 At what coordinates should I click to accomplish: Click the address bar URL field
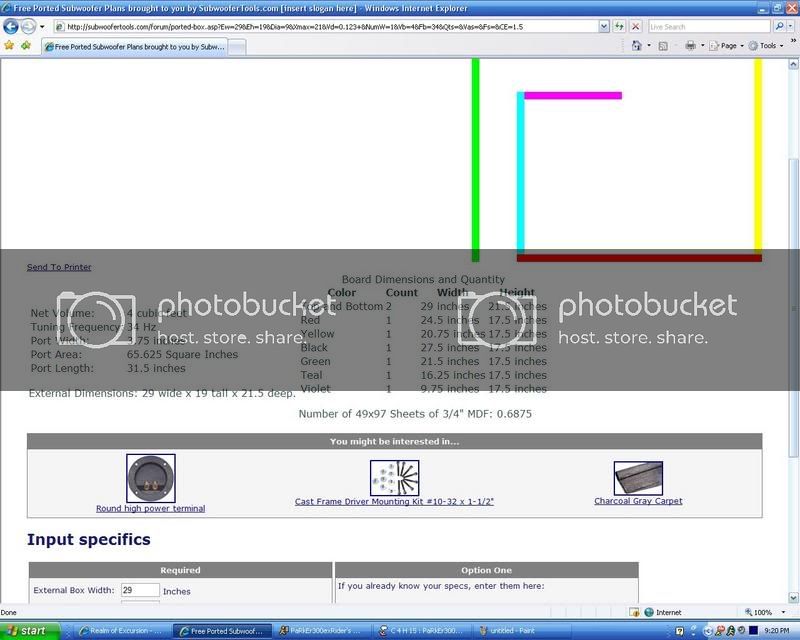[x=326, y=27]
